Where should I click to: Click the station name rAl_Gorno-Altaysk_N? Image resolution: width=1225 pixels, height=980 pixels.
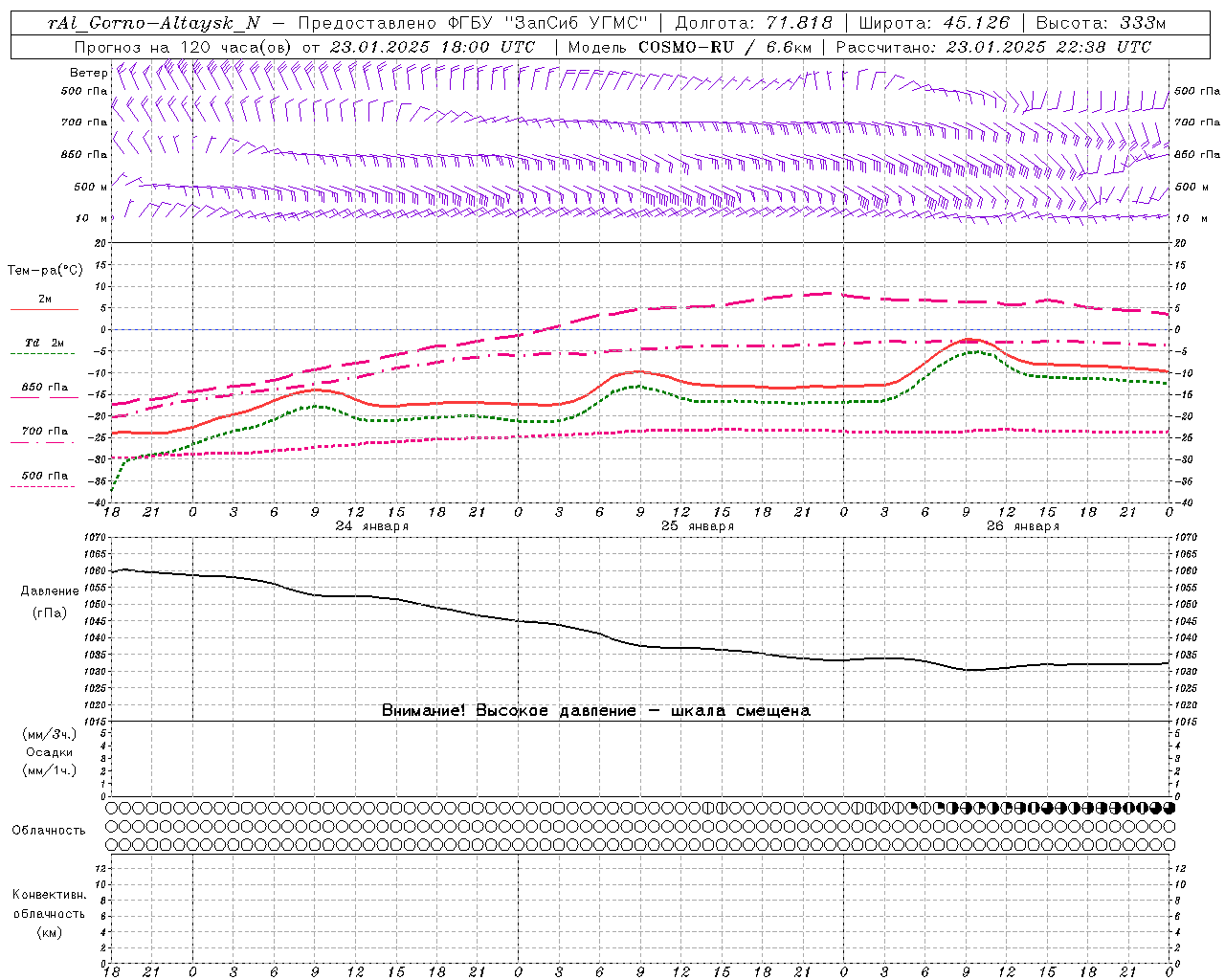pyautogui.click(x=153, y=23)
